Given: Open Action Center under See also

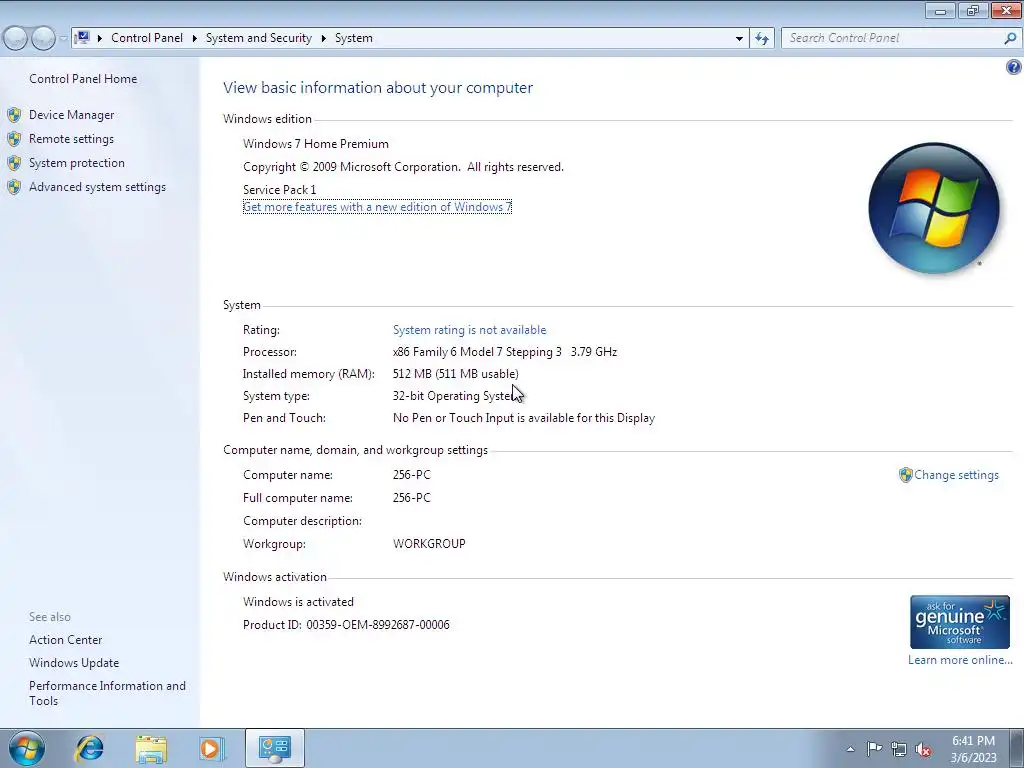Looking at the screenshot, I should tap(65, 640).
